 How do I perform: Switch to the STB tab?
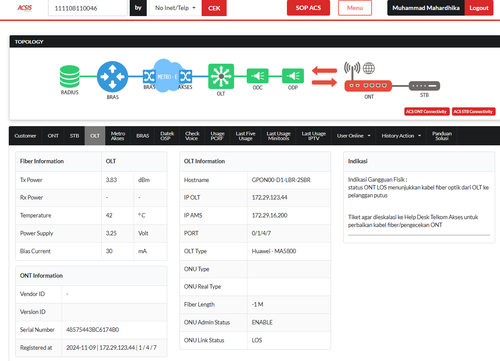[74, 136]
